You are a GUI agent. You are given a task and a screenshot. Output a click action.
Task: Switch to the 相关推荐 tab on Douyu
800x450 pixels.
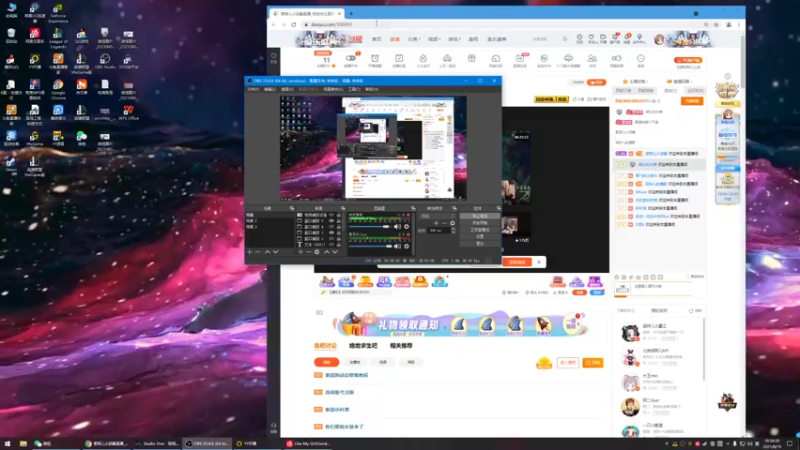pos(401,345)
